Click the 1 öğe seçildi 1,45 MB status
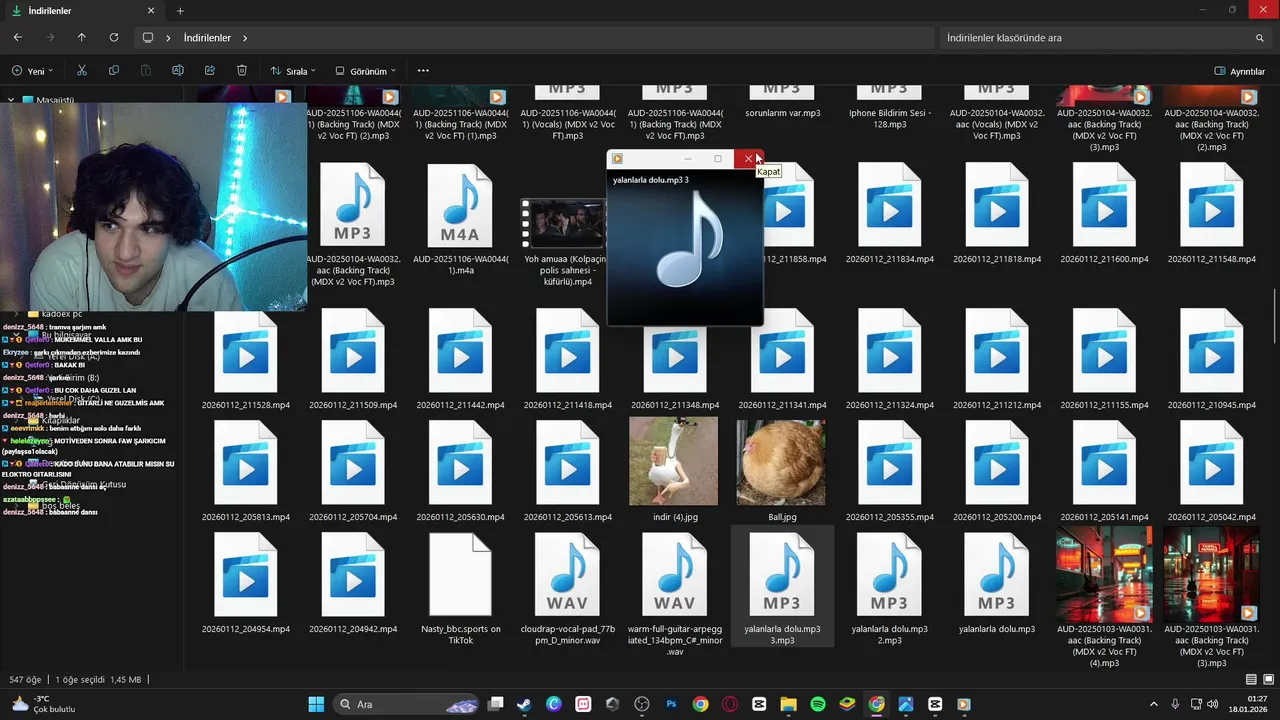1280x720 pixels. point(98,680)
